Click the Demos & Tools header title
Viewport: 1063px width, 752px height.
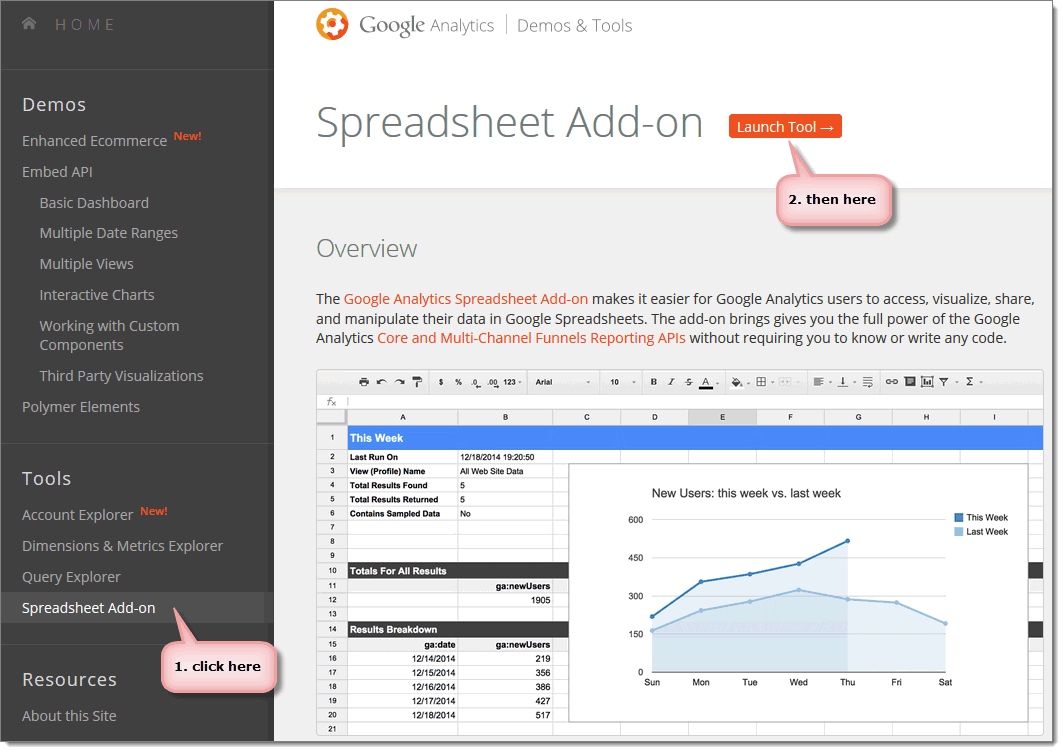pyautogui.click(x=575, y=26)
